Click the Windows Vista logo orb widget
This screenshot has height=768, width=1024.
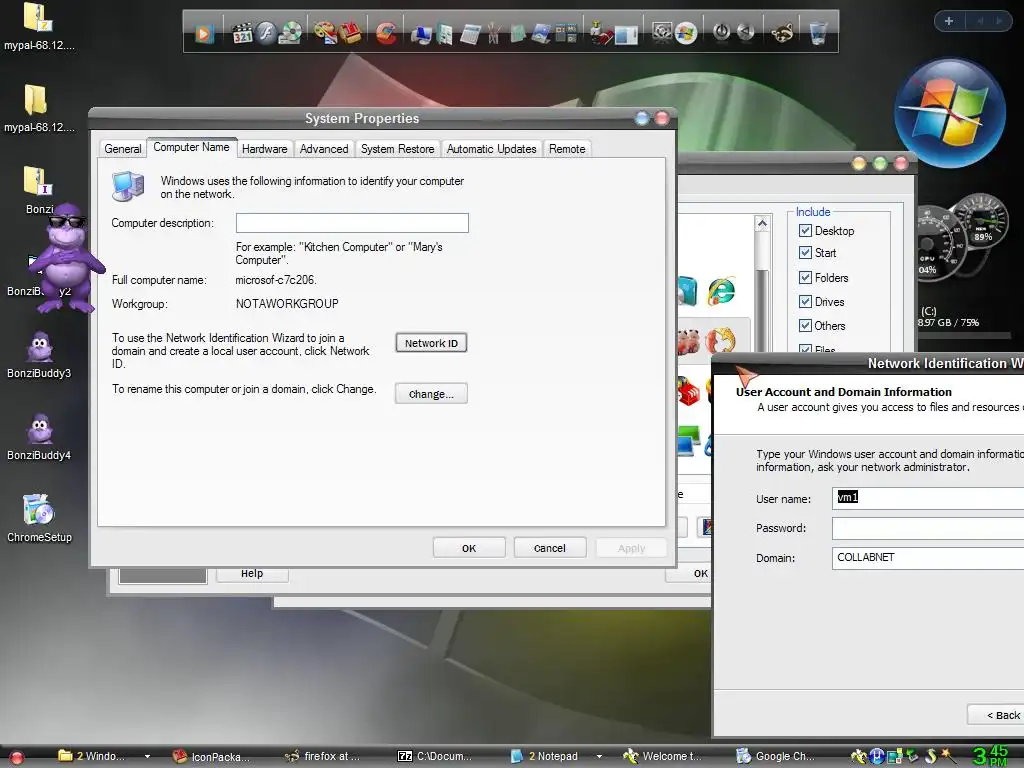pos(950,114)
